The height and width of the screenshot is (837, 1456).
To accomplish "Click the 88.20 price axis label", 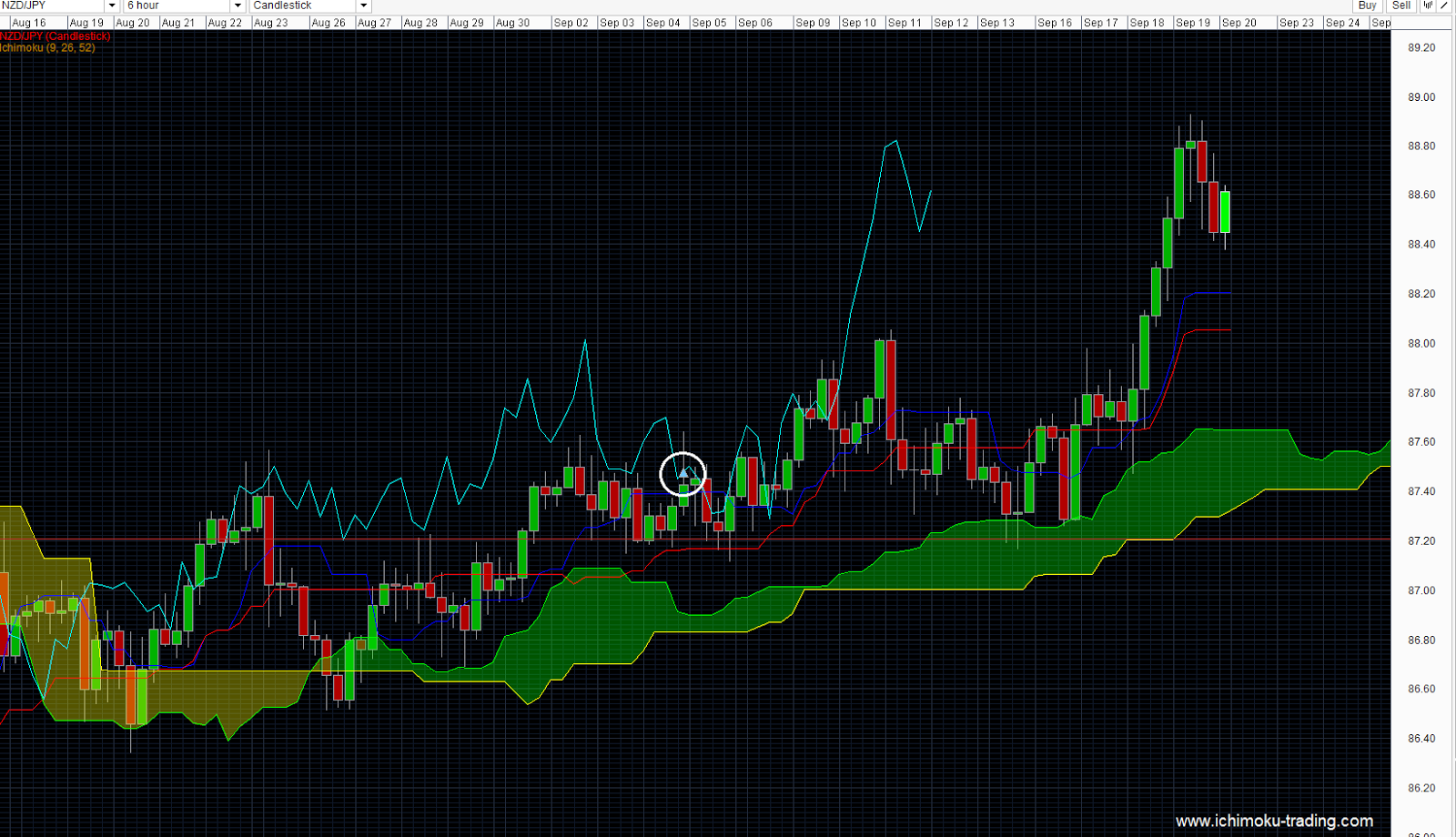I will [1421, 294].
